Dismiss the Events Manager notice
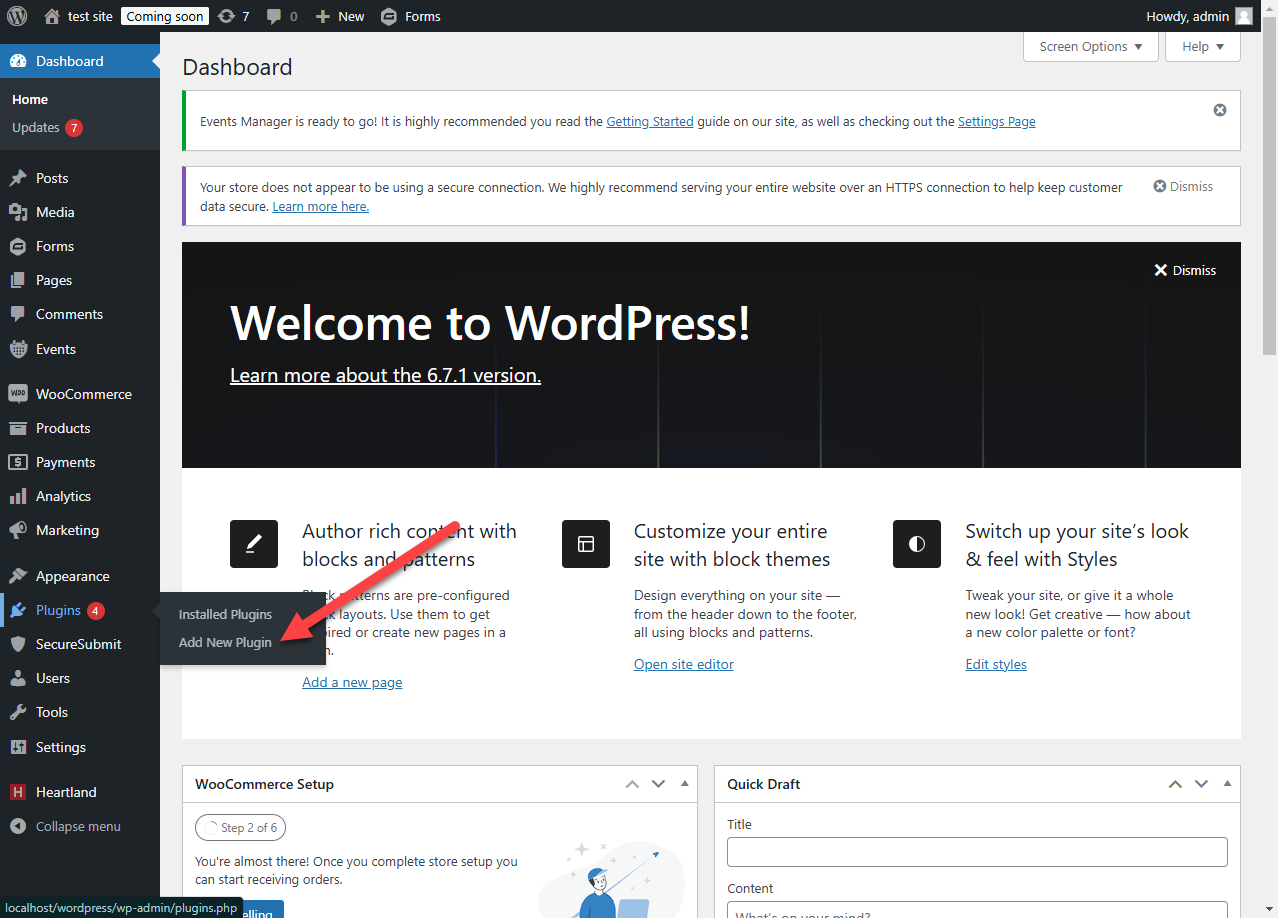The height and width of the screenshot is (918, 1278). pyautogui.click(x=1220, y=110)
